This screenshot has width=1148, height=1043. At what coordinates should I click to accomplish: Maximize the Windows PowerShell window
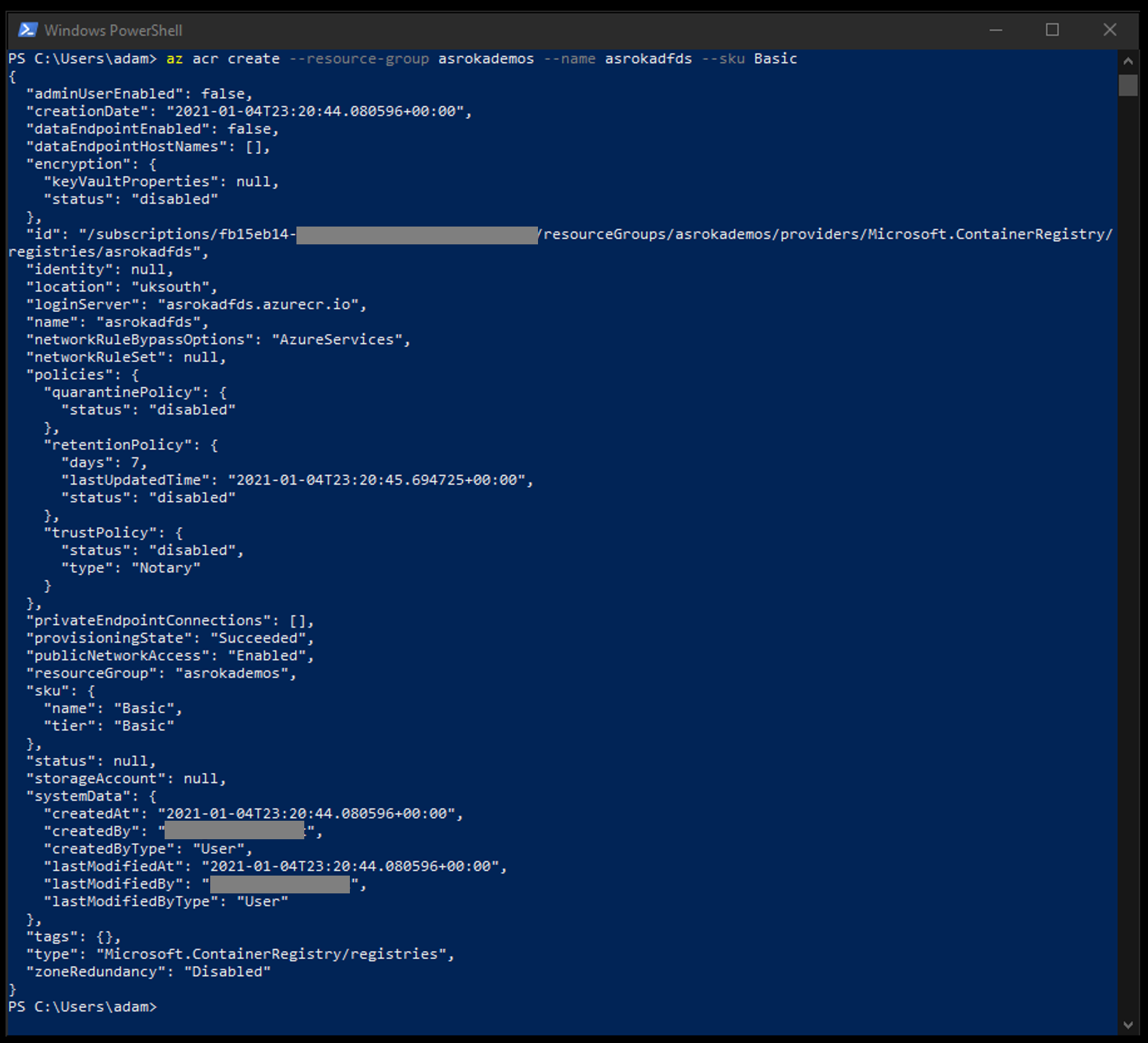point(1053,30)
